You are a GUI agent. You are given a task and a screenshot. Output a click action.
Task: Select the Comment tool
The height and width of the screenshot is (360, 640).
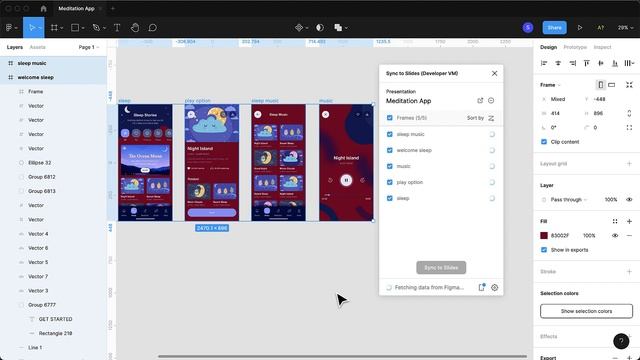[153, 28]
